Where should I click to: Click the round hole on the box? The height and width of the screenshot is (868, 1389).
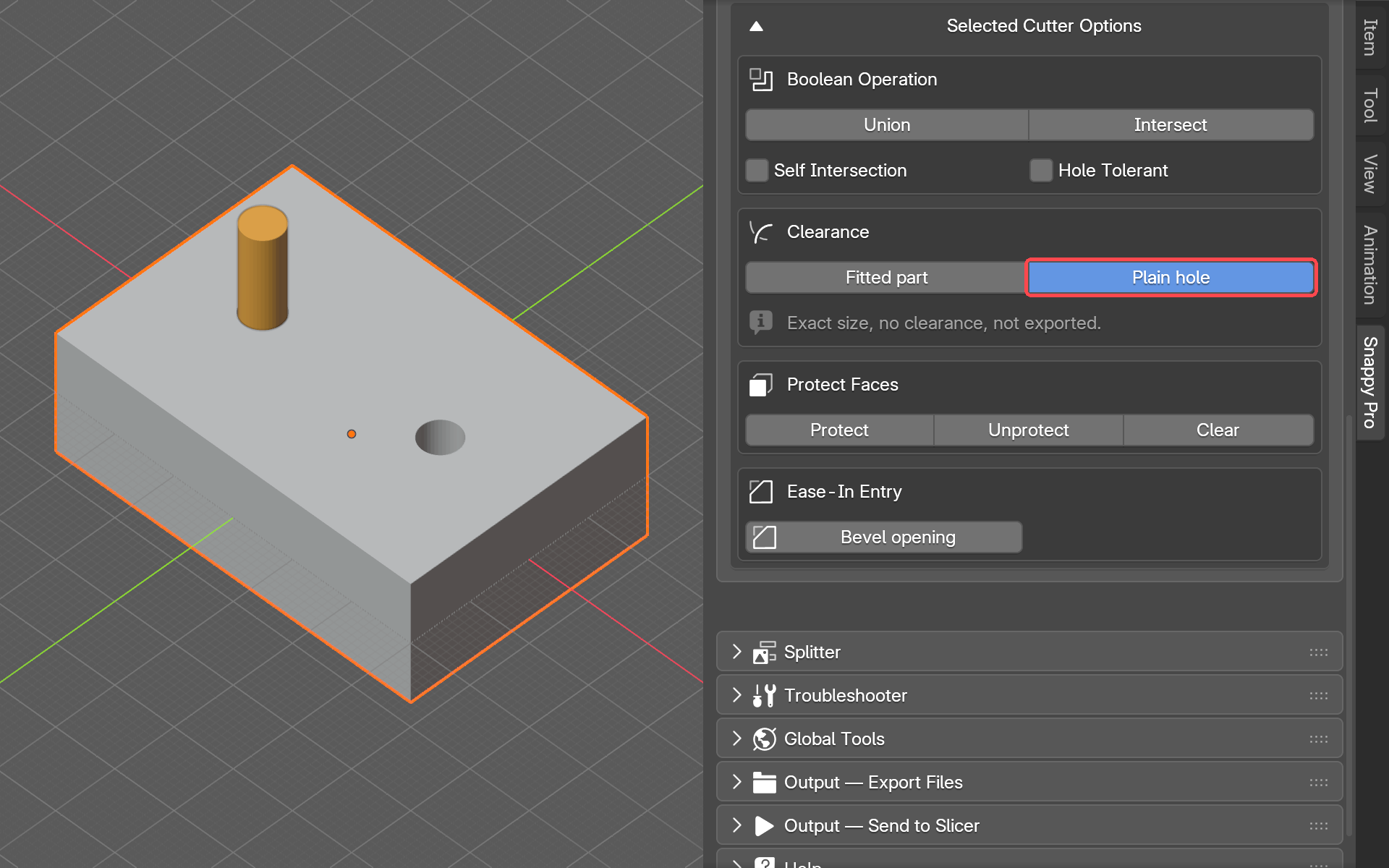click(440, 437)
